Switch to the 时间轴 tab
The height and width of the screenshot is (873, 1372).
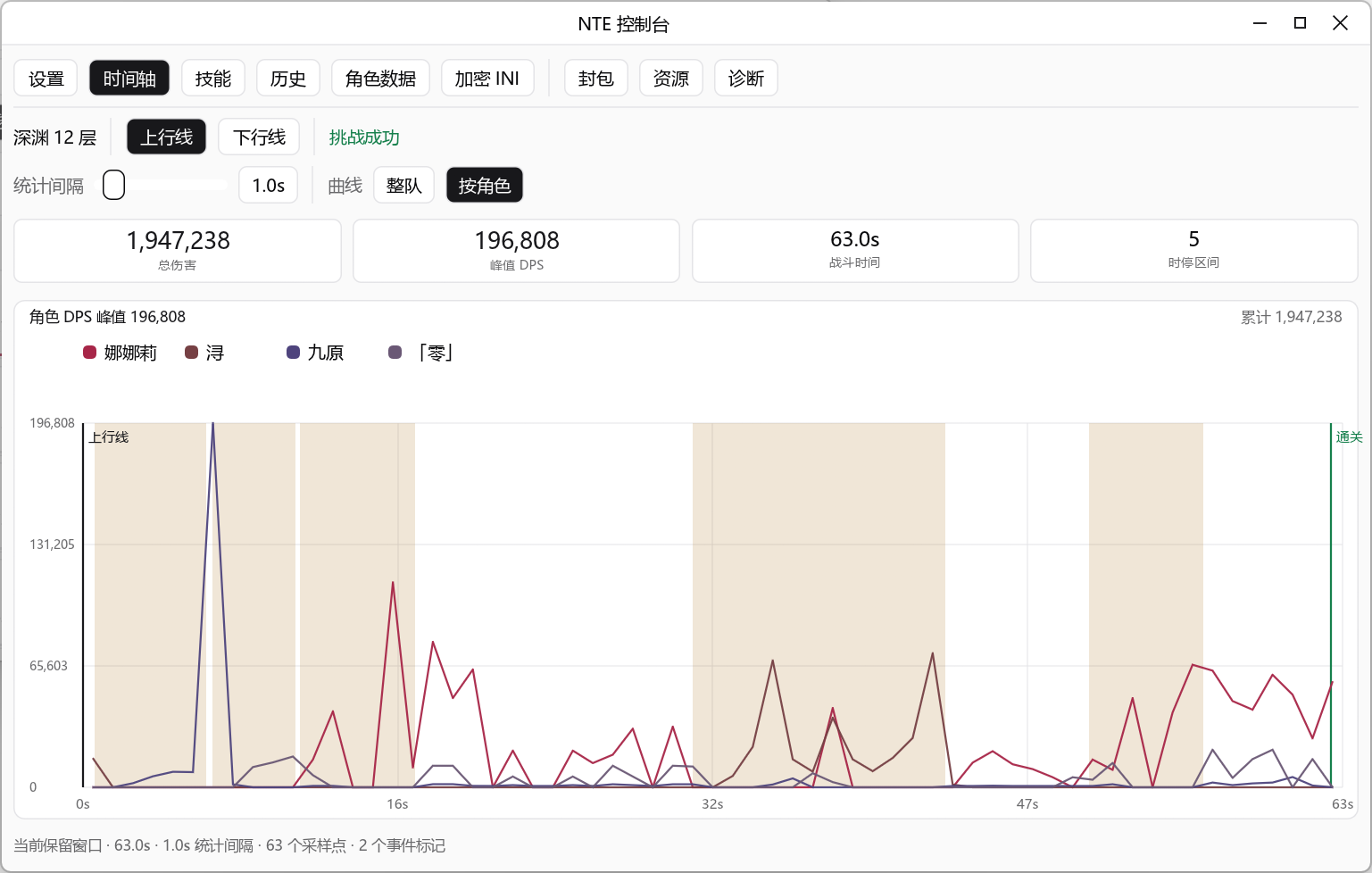point(129,79)
